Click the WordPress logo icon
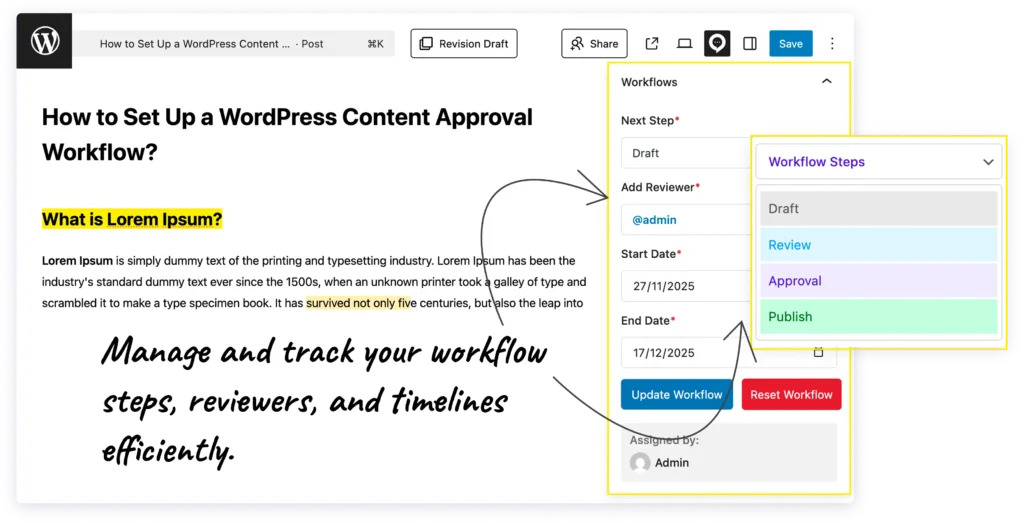Viewport: 1024px width, 523px height. click(45, 42)
